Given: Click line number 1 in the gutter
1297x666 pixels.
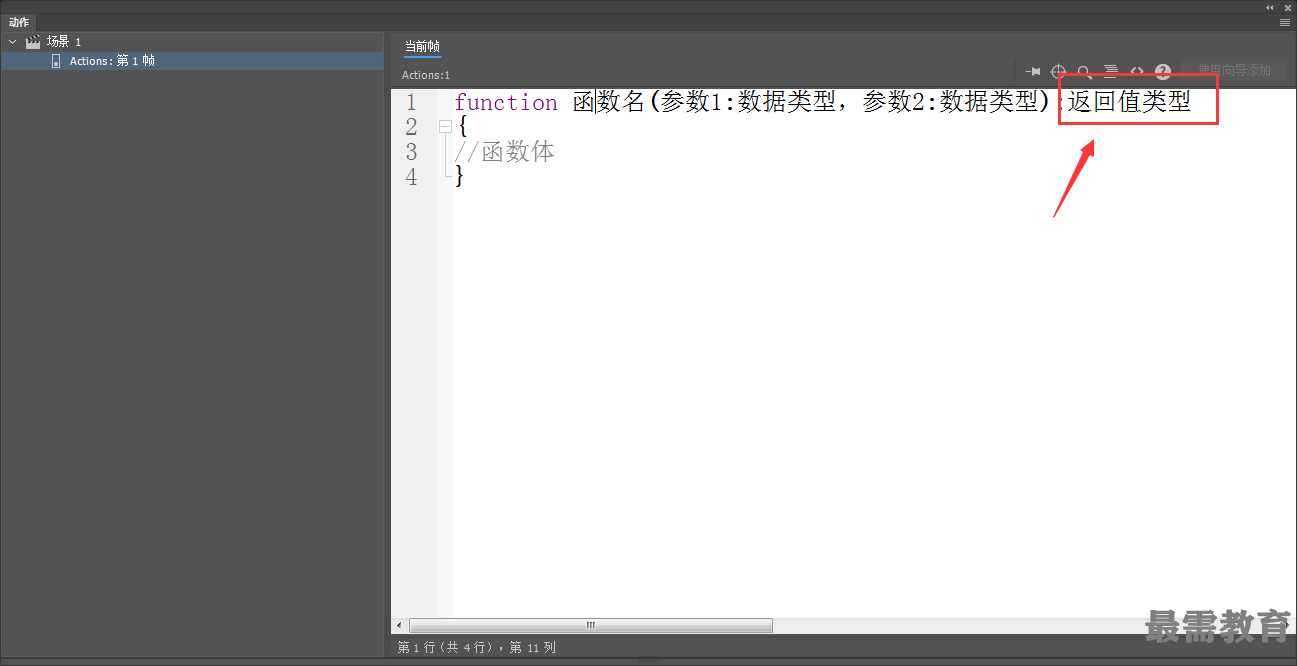Looking at the screenshot, I should coord(411,102).
